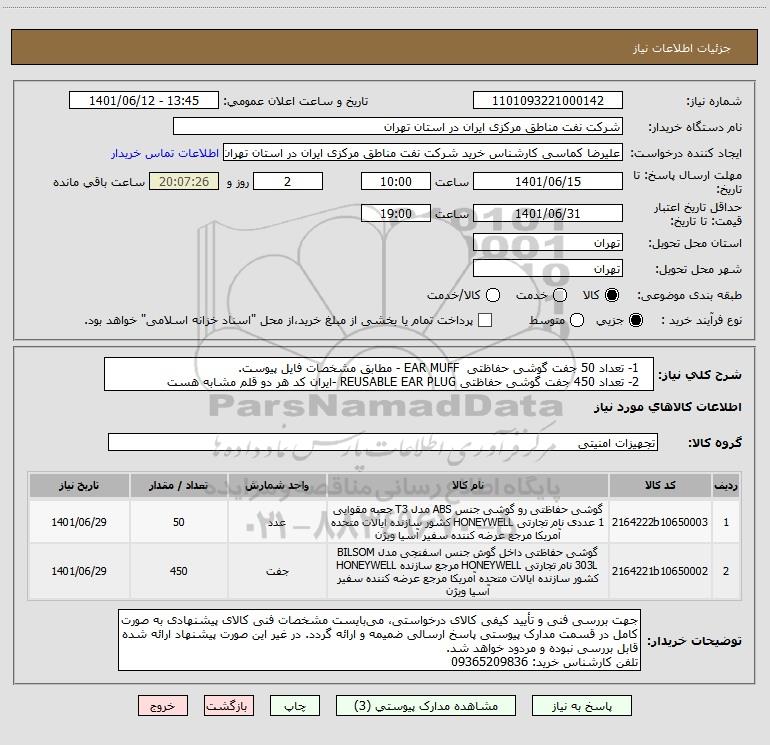Click the quantity cell showing 50
Image resolution: width=770 pixels, height=745 pixels.
coord(179,522)
